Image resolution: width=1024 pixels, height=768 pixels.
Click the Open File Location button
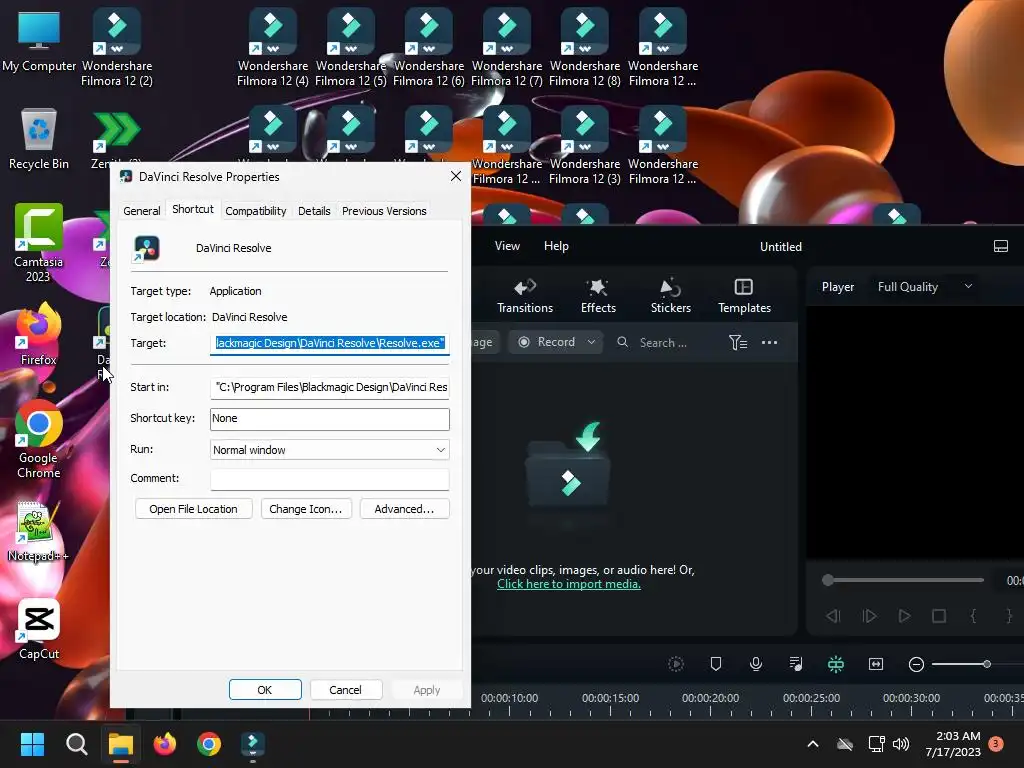[x=193, y=509]
